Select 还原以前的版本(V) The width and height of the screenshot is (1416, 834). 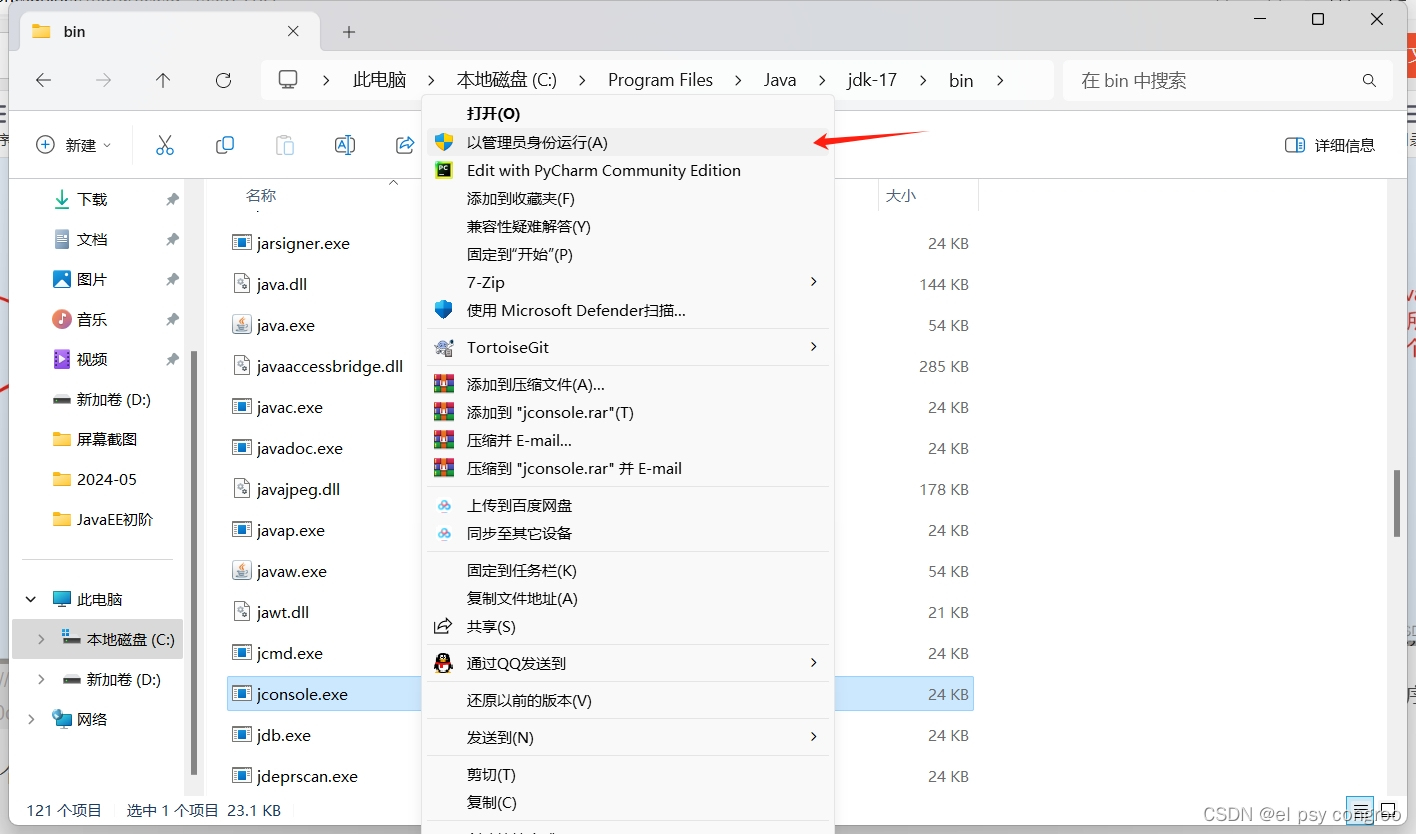[629, 700]
